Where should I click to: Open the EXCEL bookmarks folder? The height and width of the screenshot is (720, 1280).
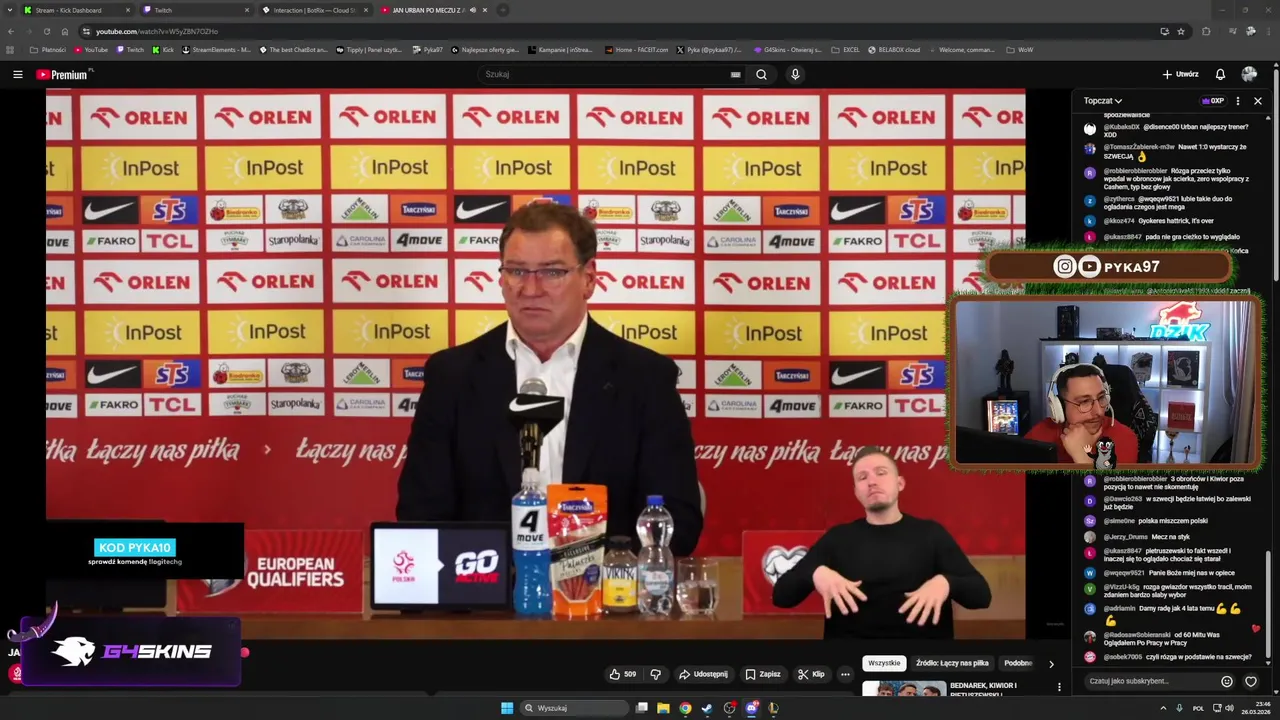[846, 49]
